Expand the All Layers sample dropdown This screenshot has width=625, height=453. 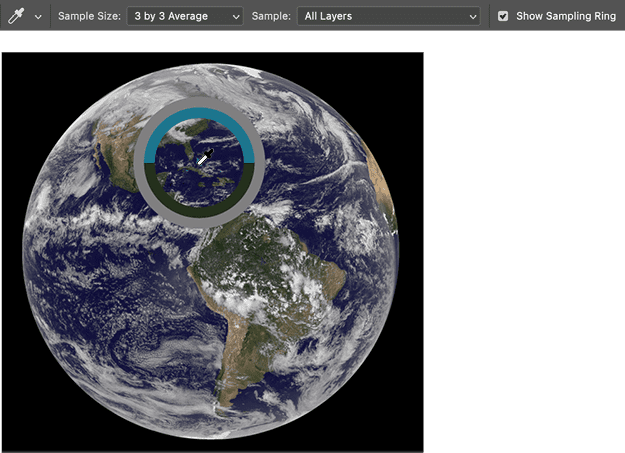click(x=389, y=17)
